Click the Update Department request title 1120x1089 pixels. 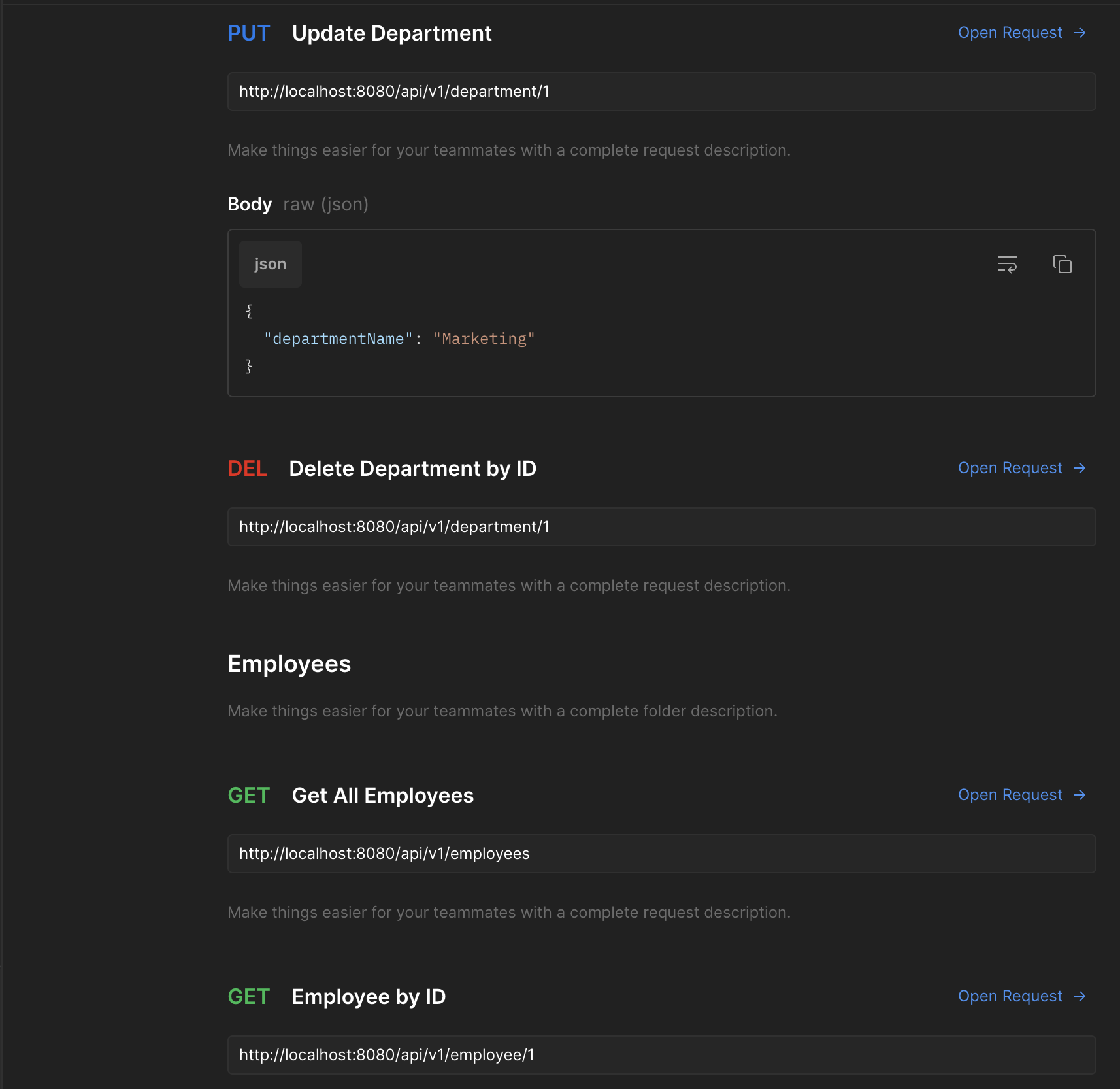click(391, 33)
